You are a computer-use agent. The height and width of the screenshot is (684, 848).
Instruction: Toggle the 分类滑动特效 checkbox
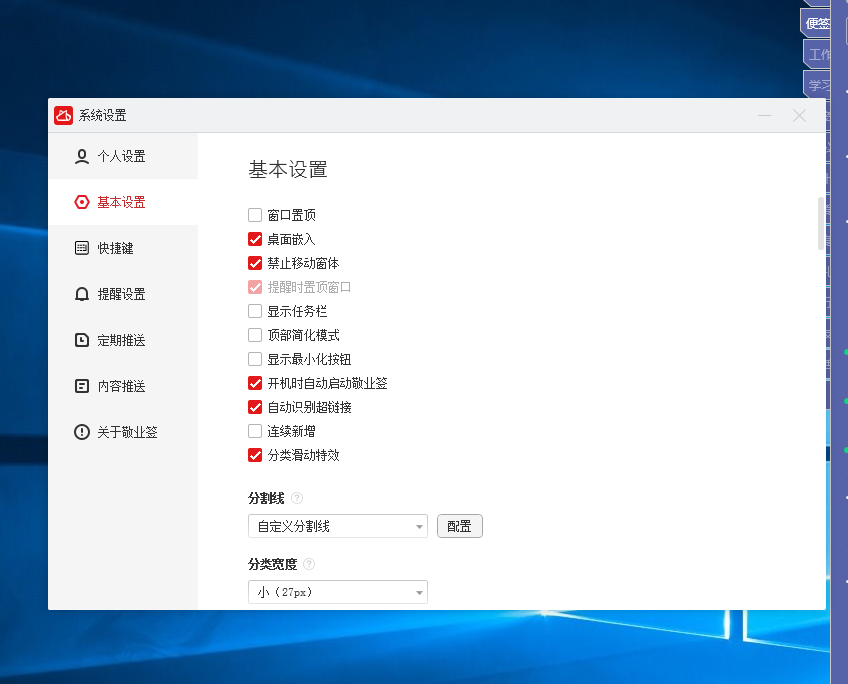(255, 455)
